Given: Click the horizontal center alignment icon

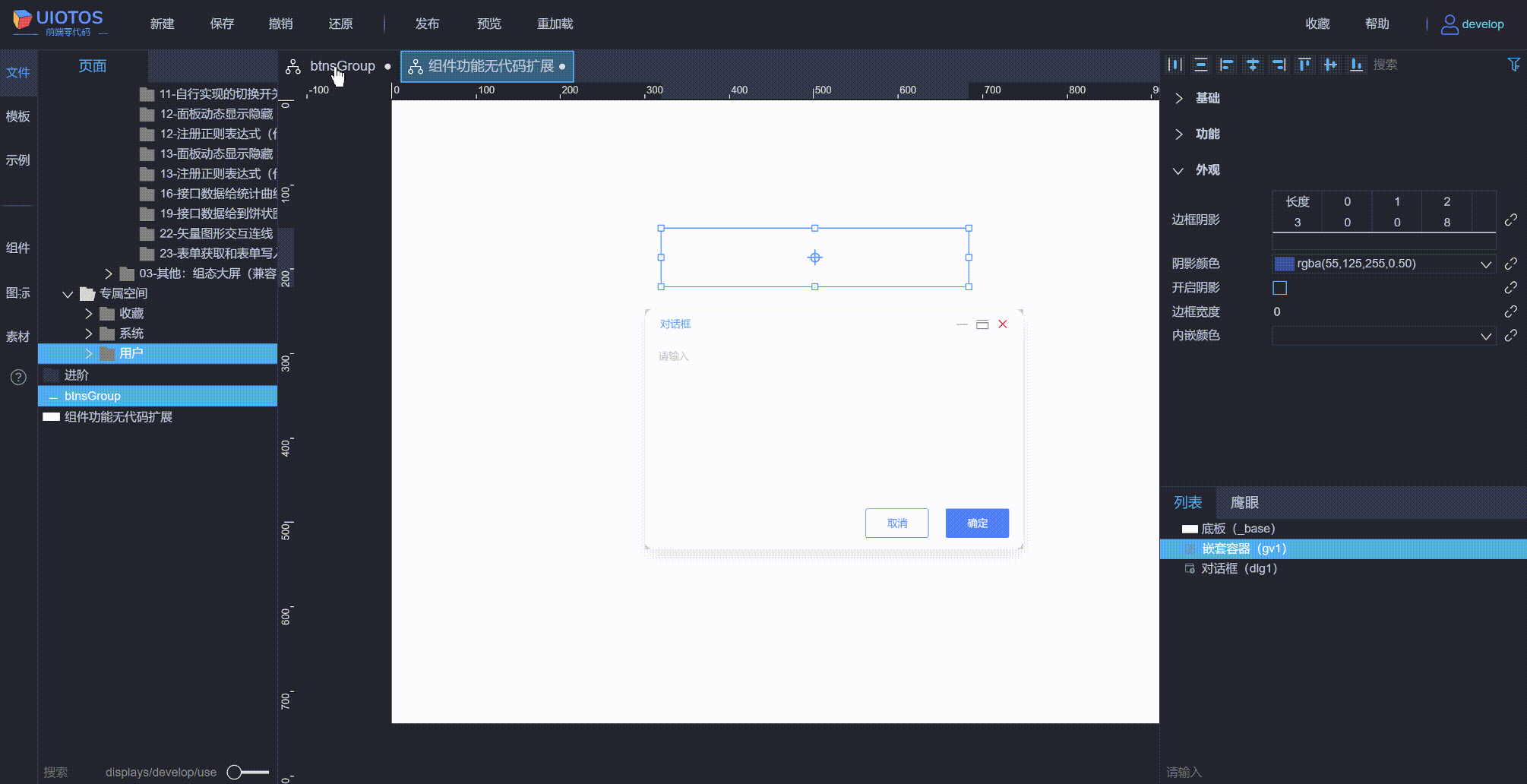Looking at the screenshot, I should click(1253, 65).
